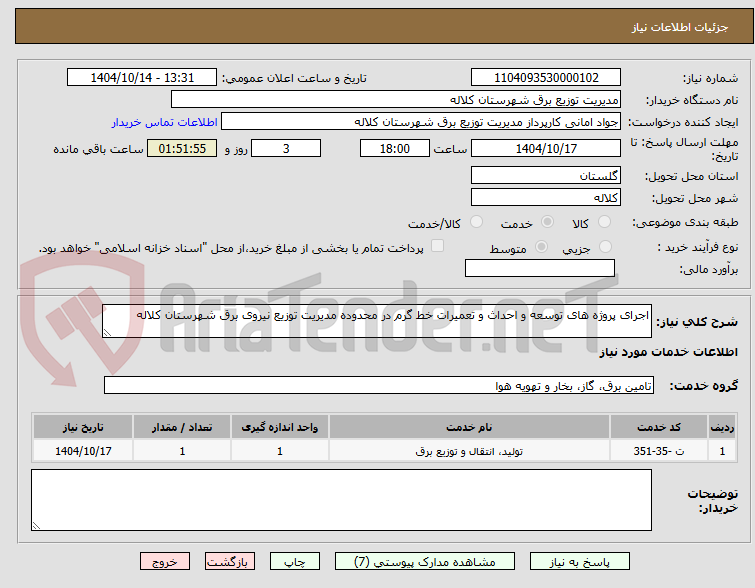Click the اطلاعات خدمات مورد نیاز heading
This screenshot has width=755, height=588.
click(668, 352)
